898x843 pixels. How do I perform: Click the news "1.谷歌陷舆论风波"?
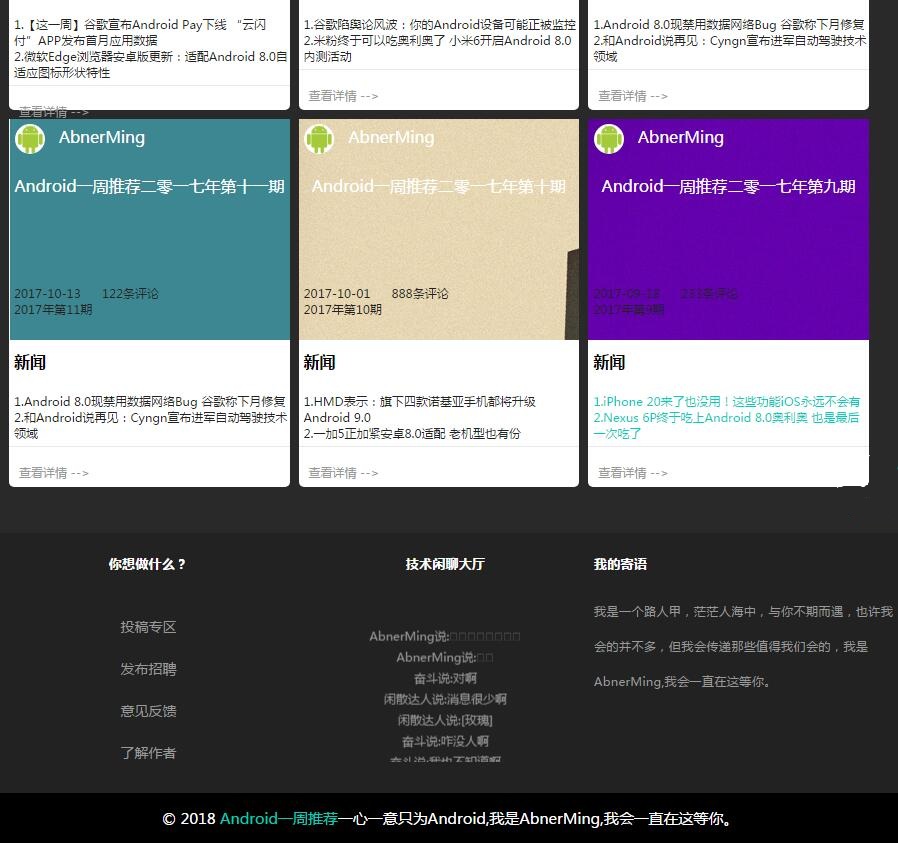pos(439,25)
